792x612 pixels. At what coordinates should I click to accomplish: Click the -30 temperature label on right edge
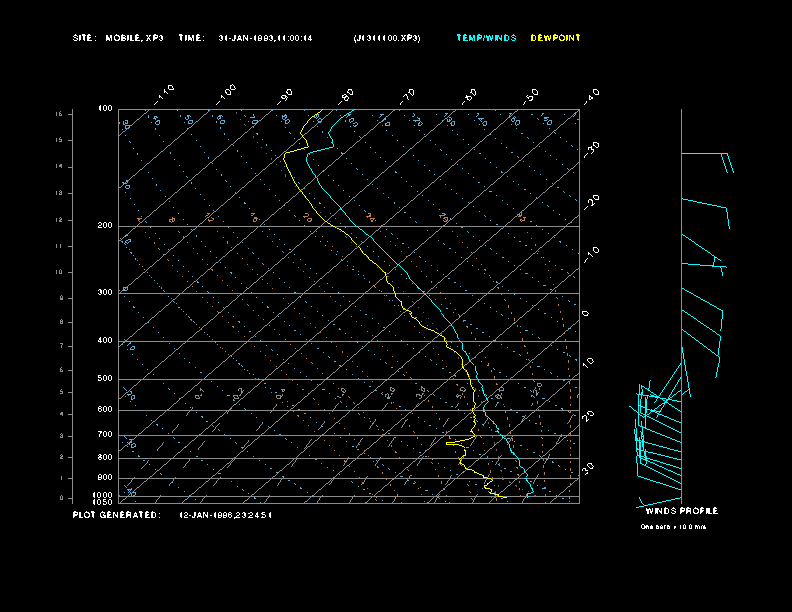(591, 149)
